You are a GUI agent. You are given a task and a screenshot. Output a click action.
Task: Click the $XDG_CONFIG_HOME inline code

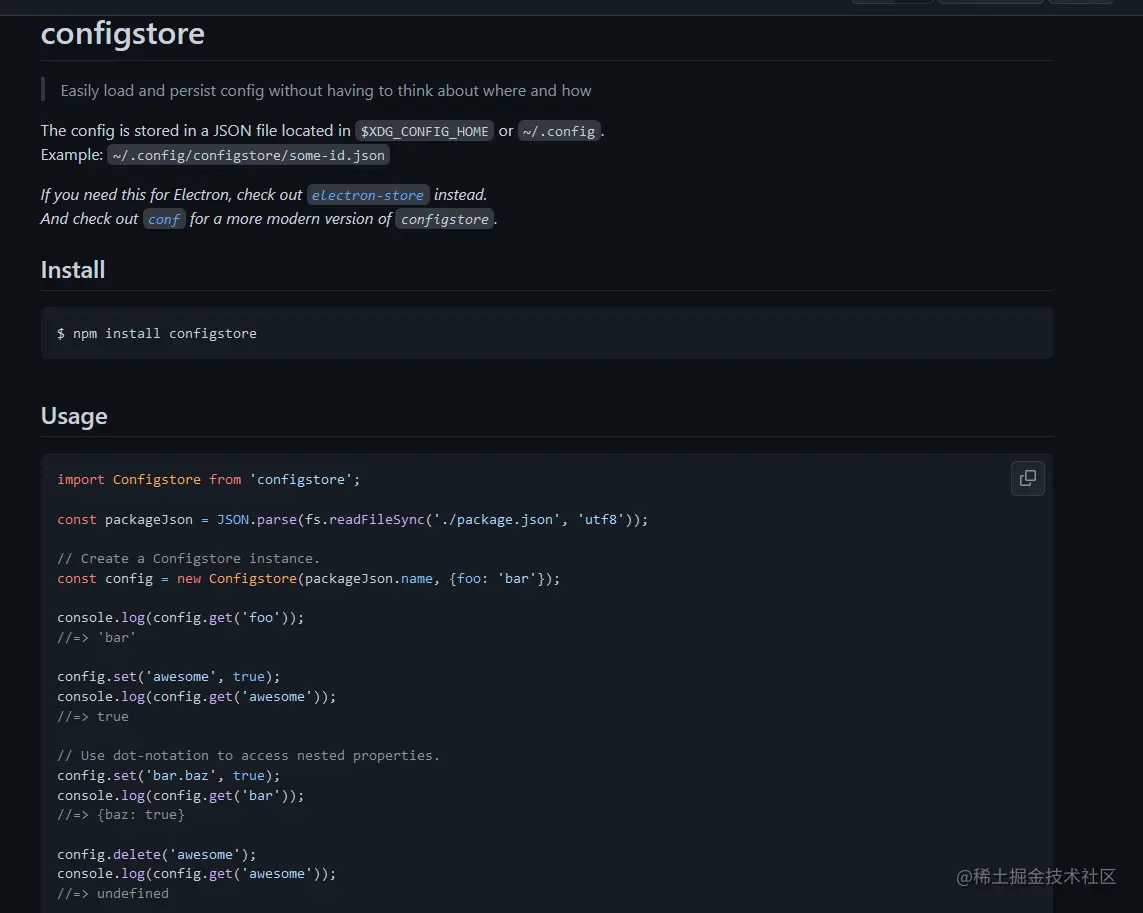(x=425, y=131)
